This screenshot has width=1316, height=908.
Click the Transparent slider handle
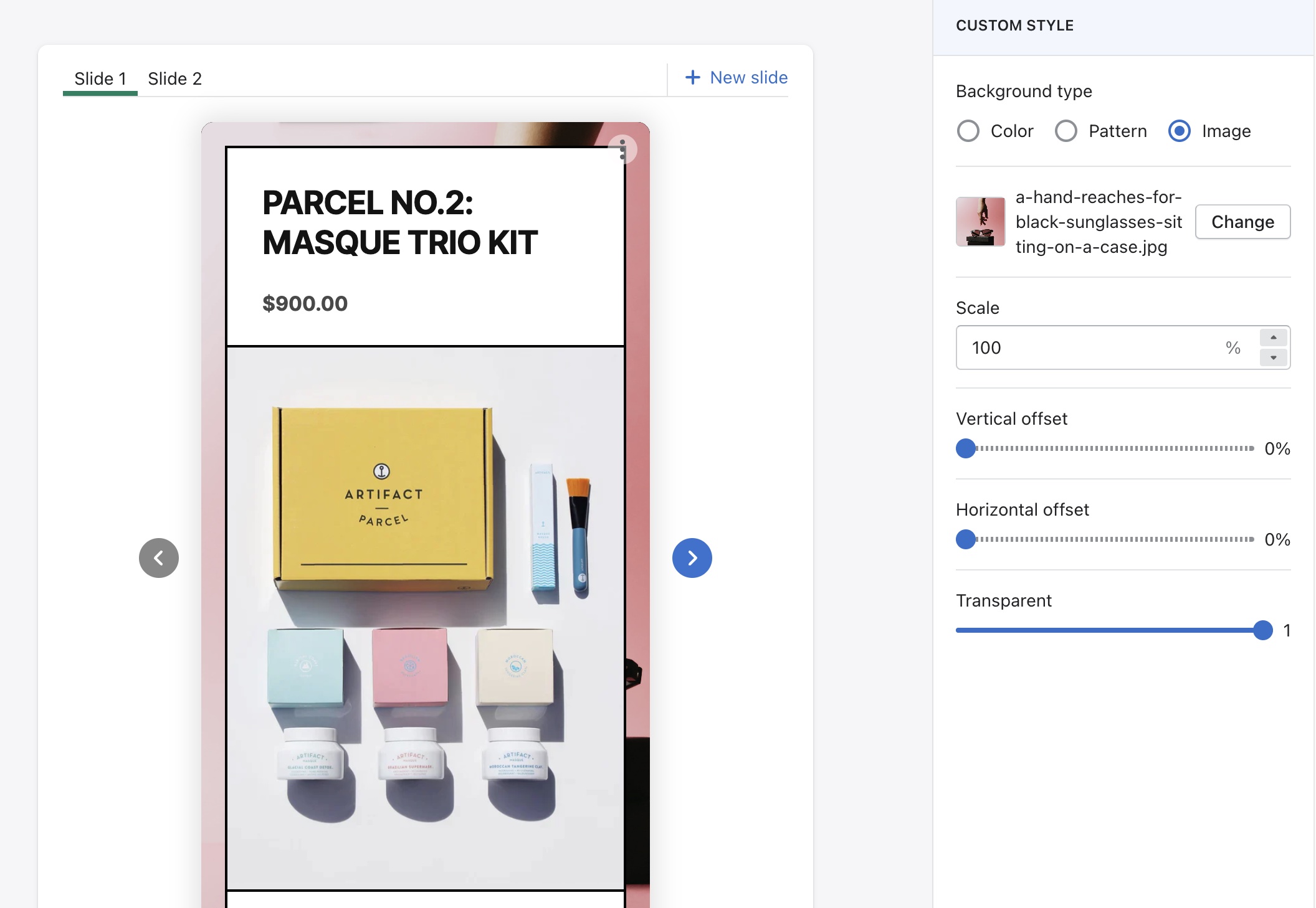coord(1262,630)
